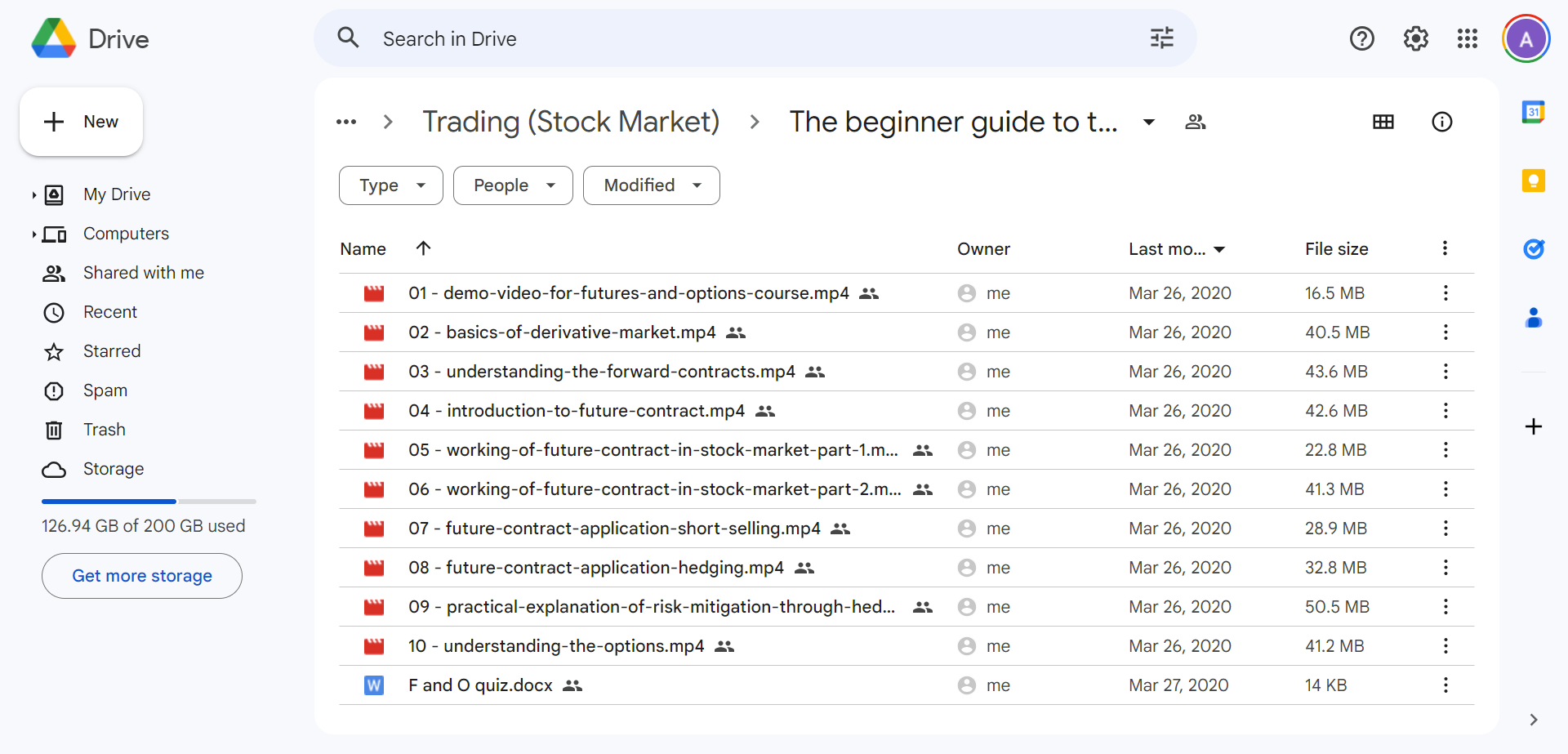The width and height of the screenshot is (1568, 754).
Task: Click the New button
Action: click(x=82, y=122)
